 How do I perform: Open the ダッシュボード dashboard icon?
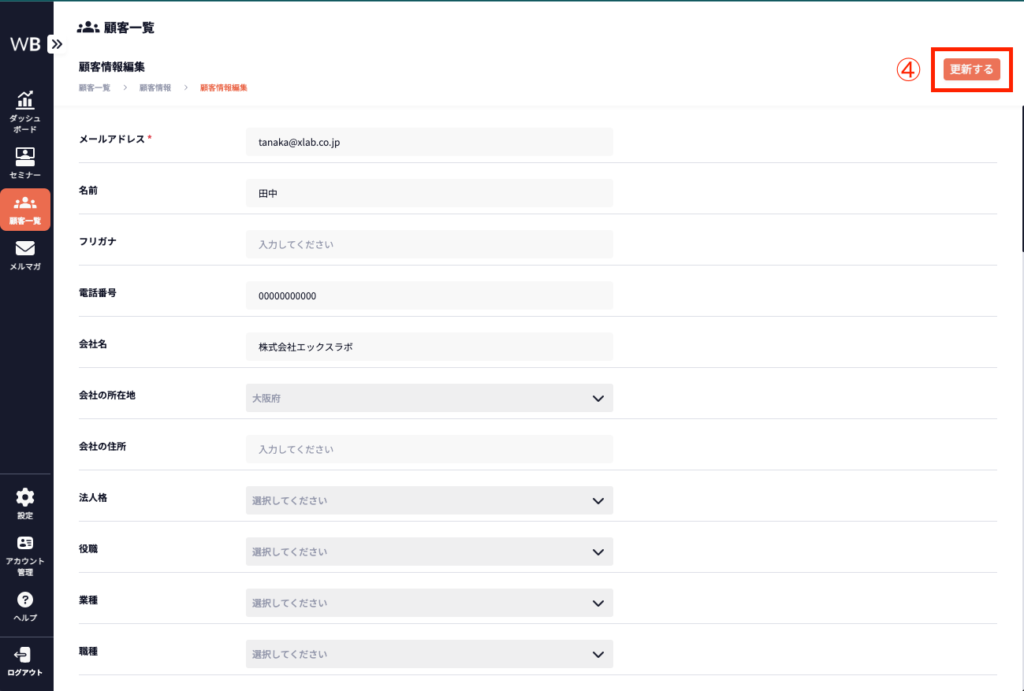pos(25,101)
